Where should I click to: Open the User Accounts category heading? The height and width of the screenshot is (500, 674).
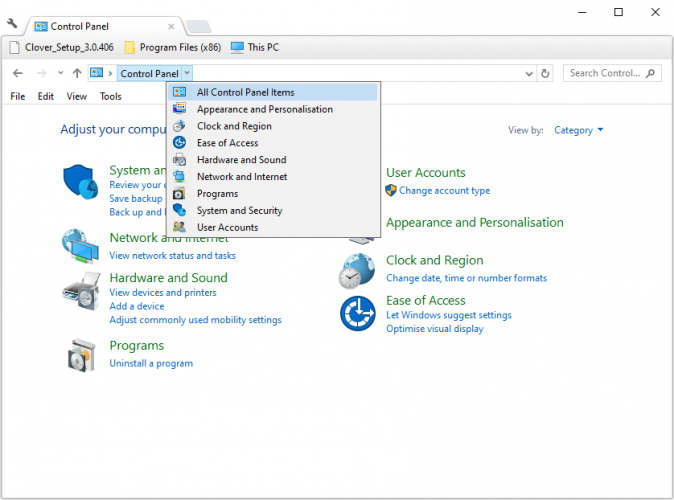(426, 172)
